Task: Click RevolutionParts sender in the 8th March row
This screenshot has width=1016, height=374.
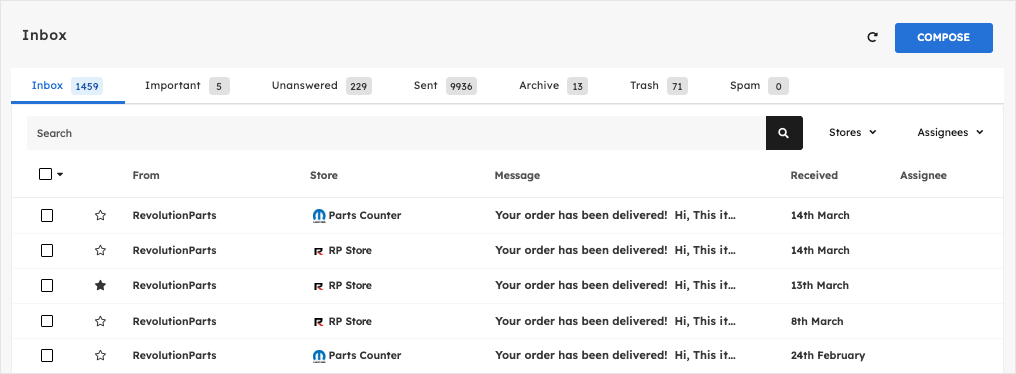Action: (x=174, y=320)
